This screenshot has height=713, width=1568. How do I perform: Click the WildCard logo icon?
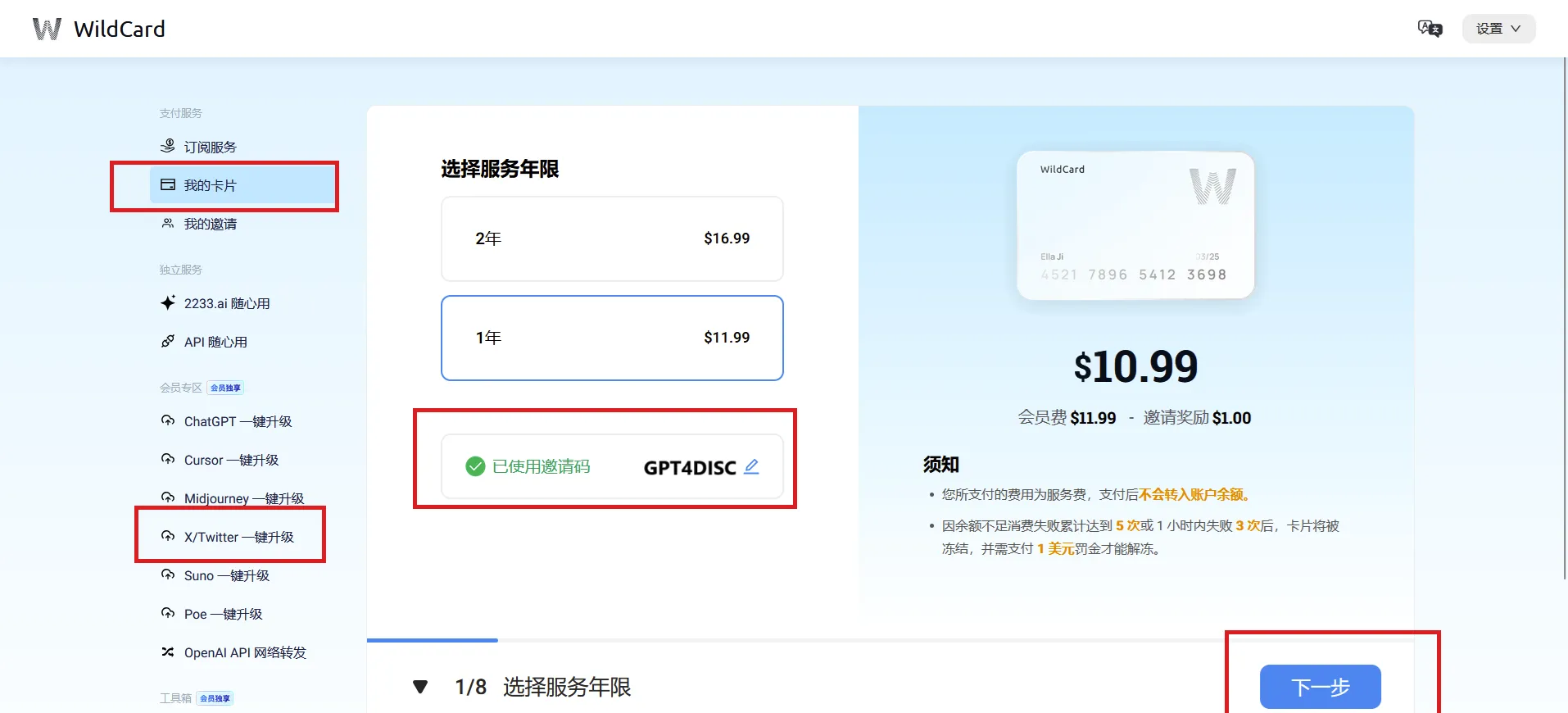coord(47,29)
